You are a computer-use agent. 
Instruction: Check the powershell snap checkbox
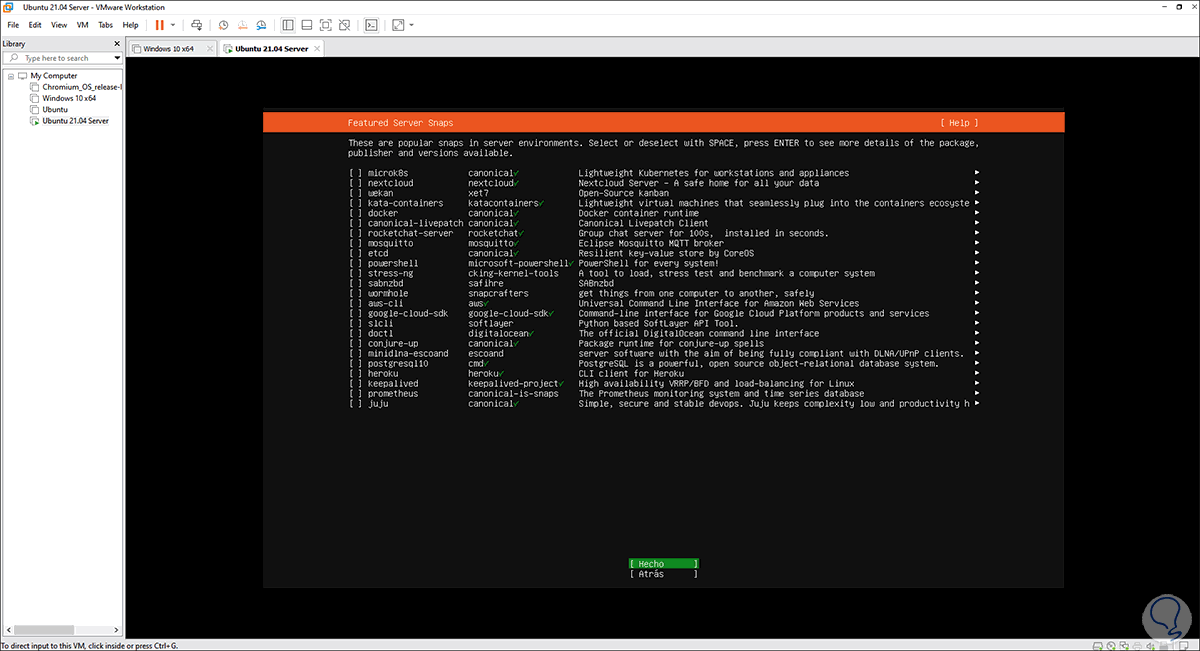pyautogui.click(x=355, y=263)
